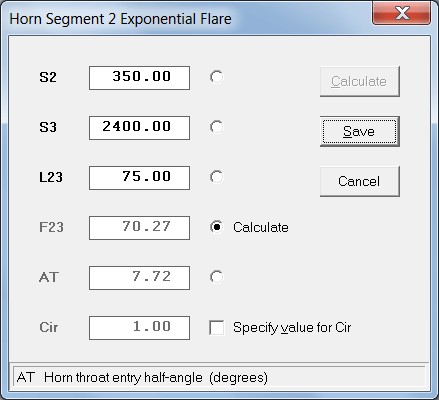Select the S3 radio button

[217, 127]
